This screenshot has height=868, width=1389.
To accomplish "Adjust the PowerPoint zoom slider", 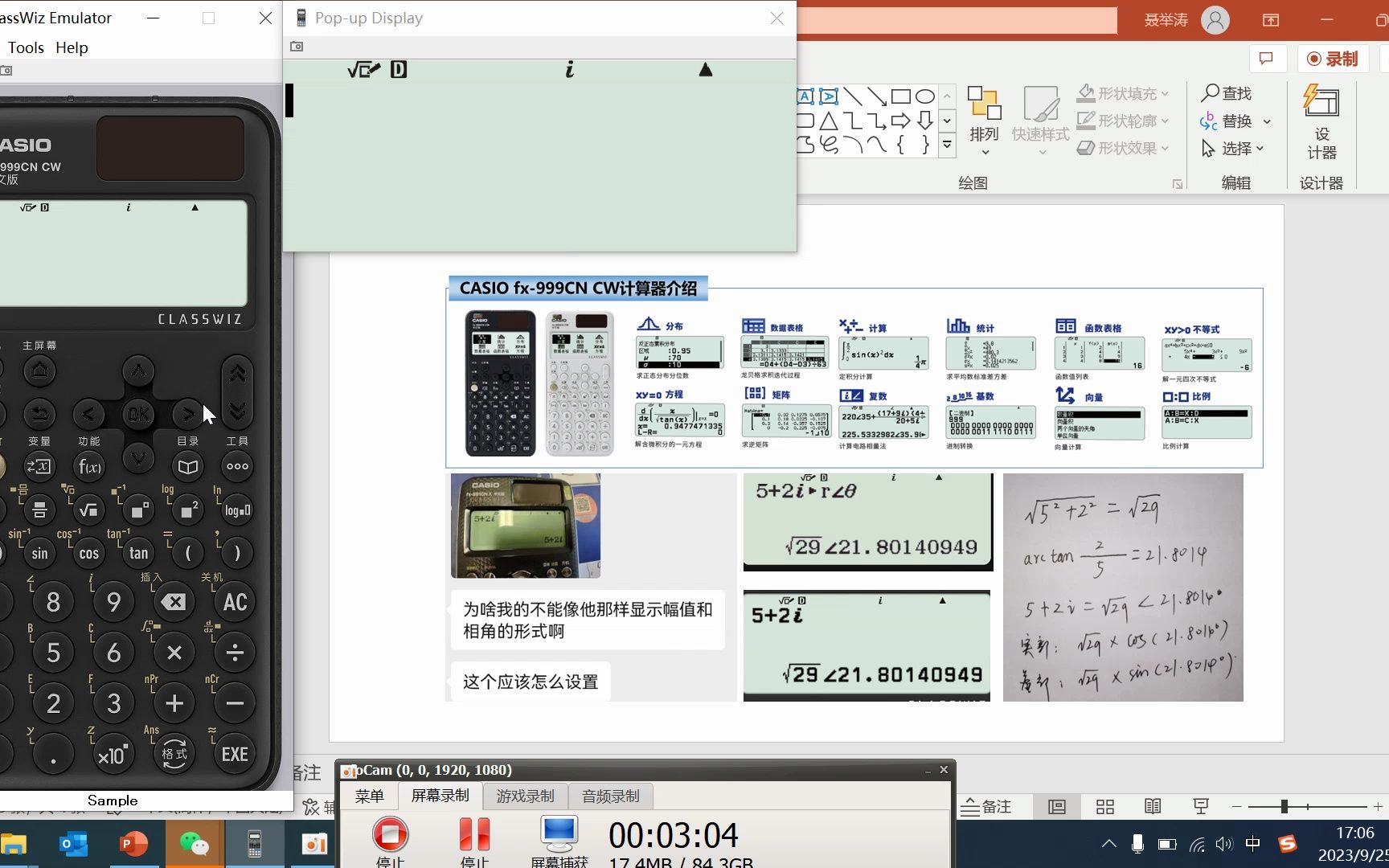I will 1284,806.
